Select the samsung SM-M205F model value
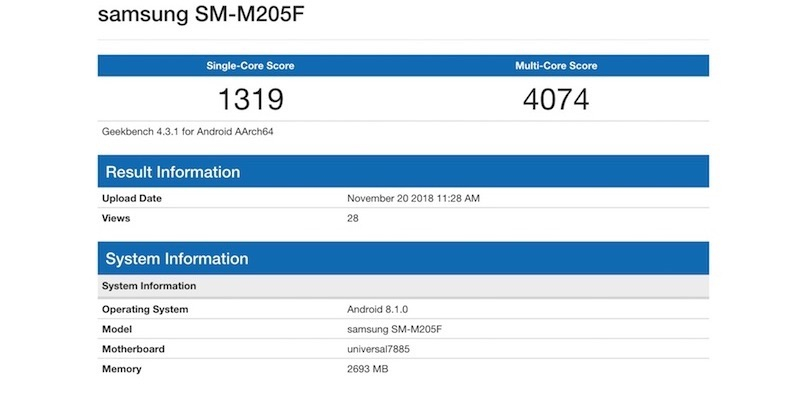This screenshot has width=800, height=400. [394, 330]
